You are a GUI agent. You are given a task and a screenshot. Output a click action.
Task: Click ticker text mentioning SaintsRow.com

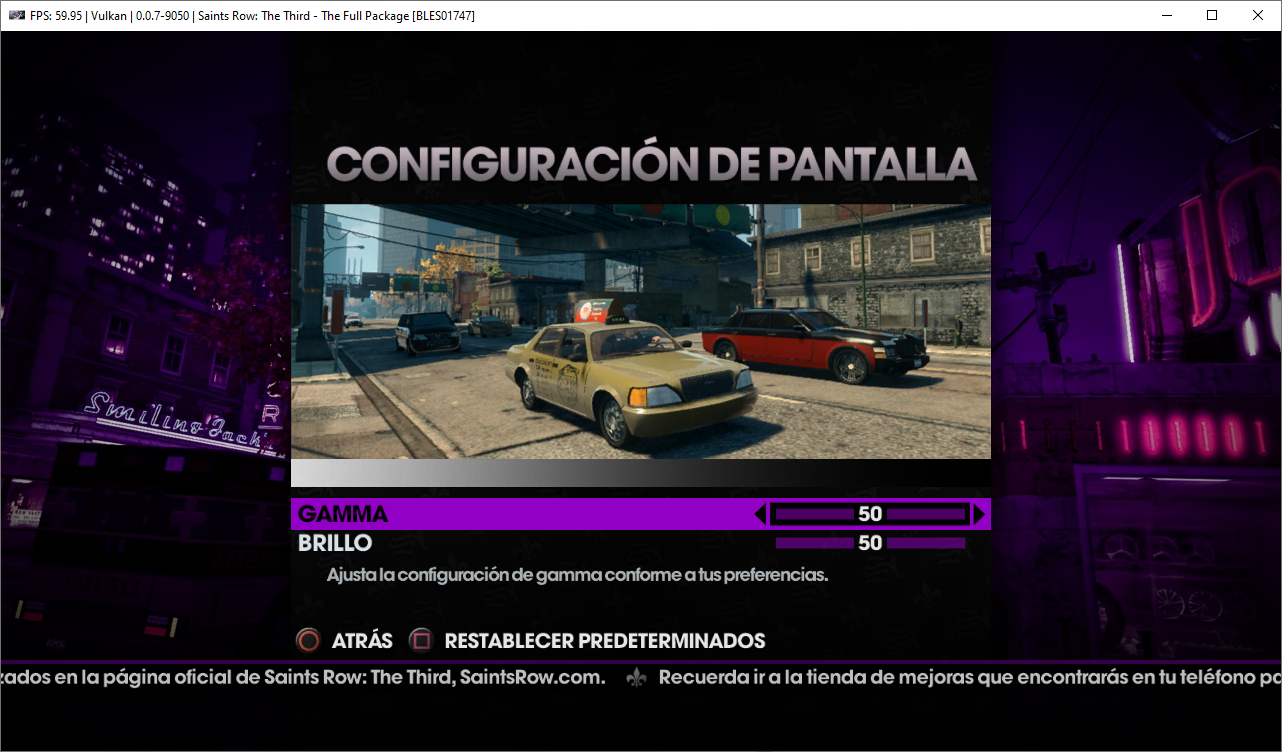[303, 677]
